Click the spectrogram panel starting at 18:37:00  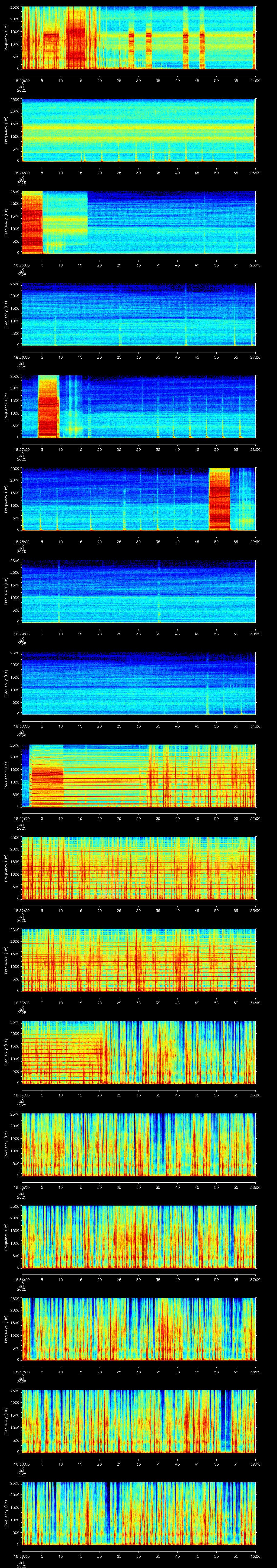click(x=138, y=1329)
